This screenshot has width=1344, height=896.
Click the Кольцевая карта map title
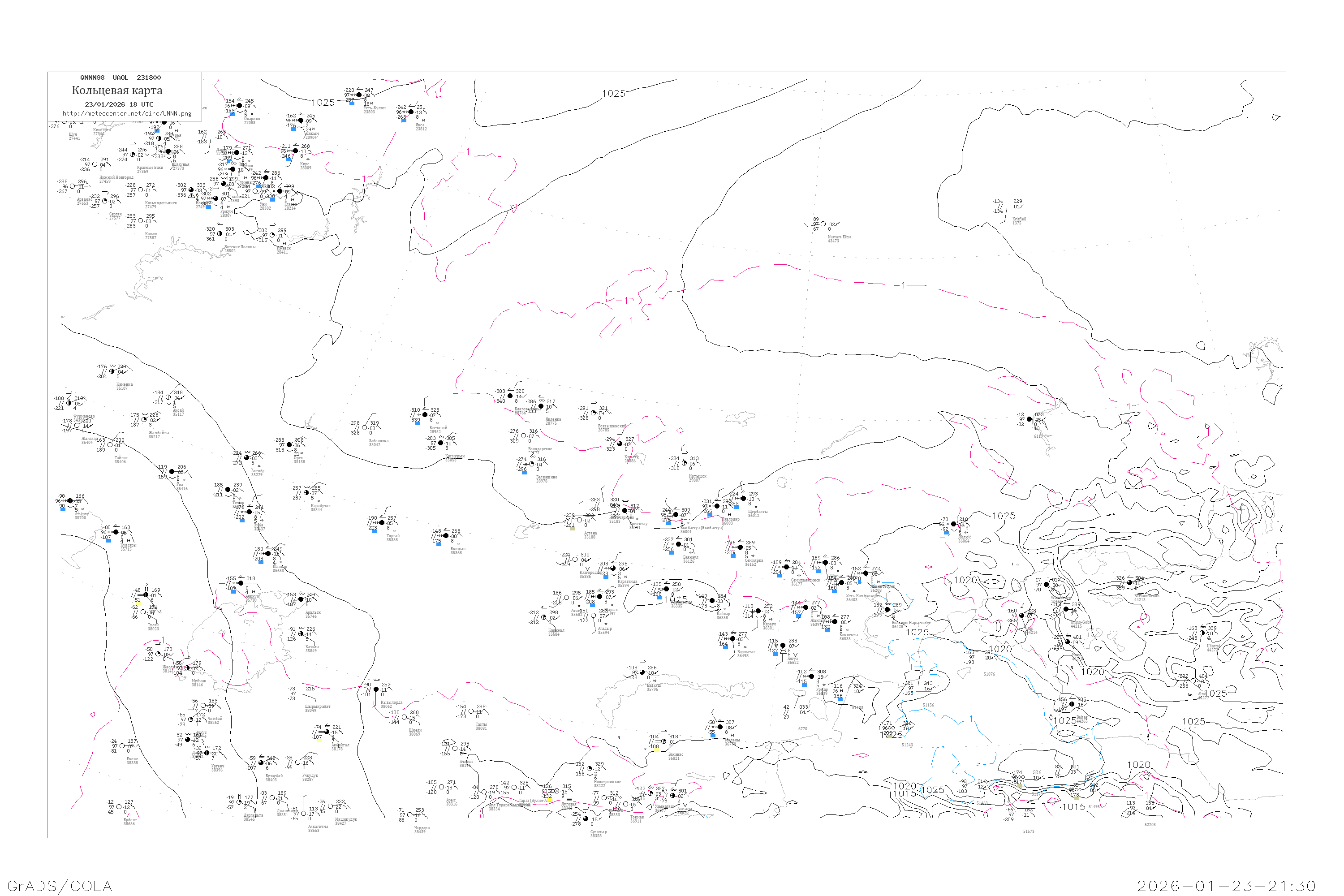pyautogui.click(x=117, y=90)
